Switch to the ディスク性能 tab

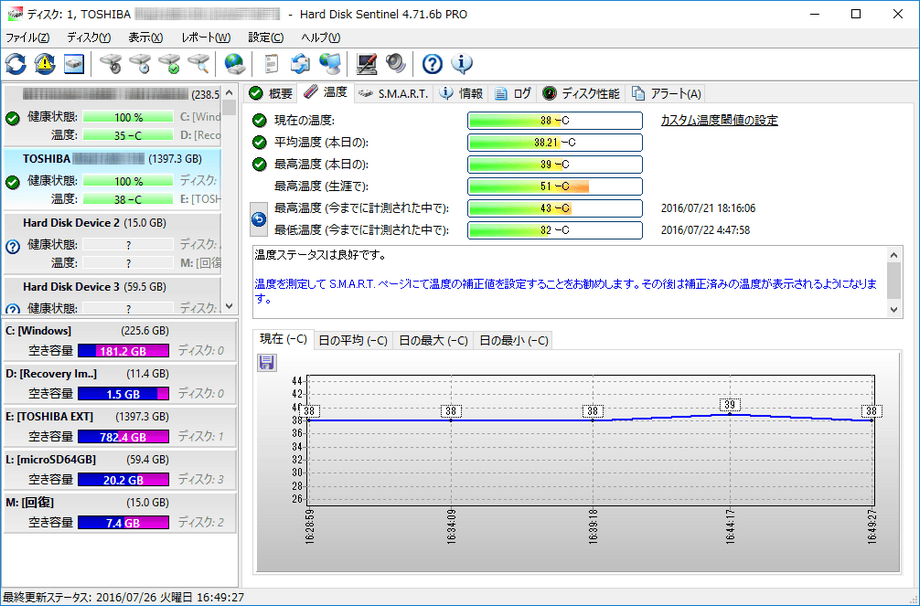coord(581,94)
